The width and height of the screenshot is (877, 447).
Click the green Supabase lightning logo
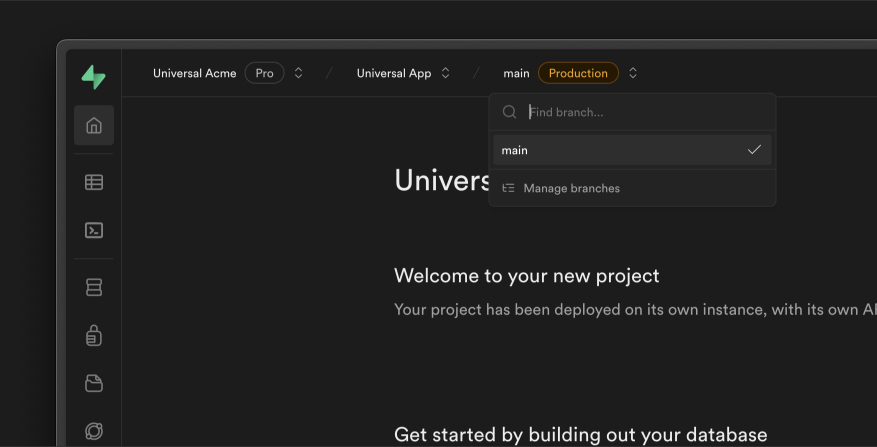click(x=93, y=77)
